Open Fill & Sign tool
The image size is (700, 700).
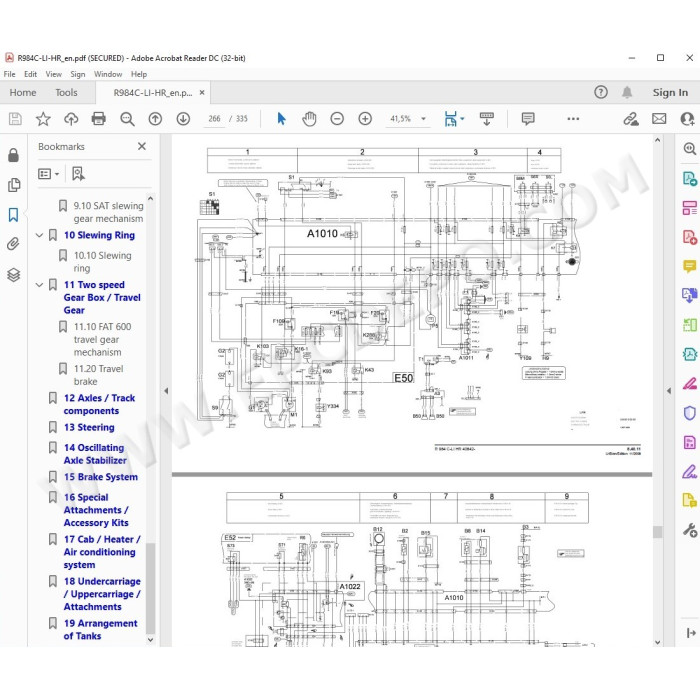[690, 471]
